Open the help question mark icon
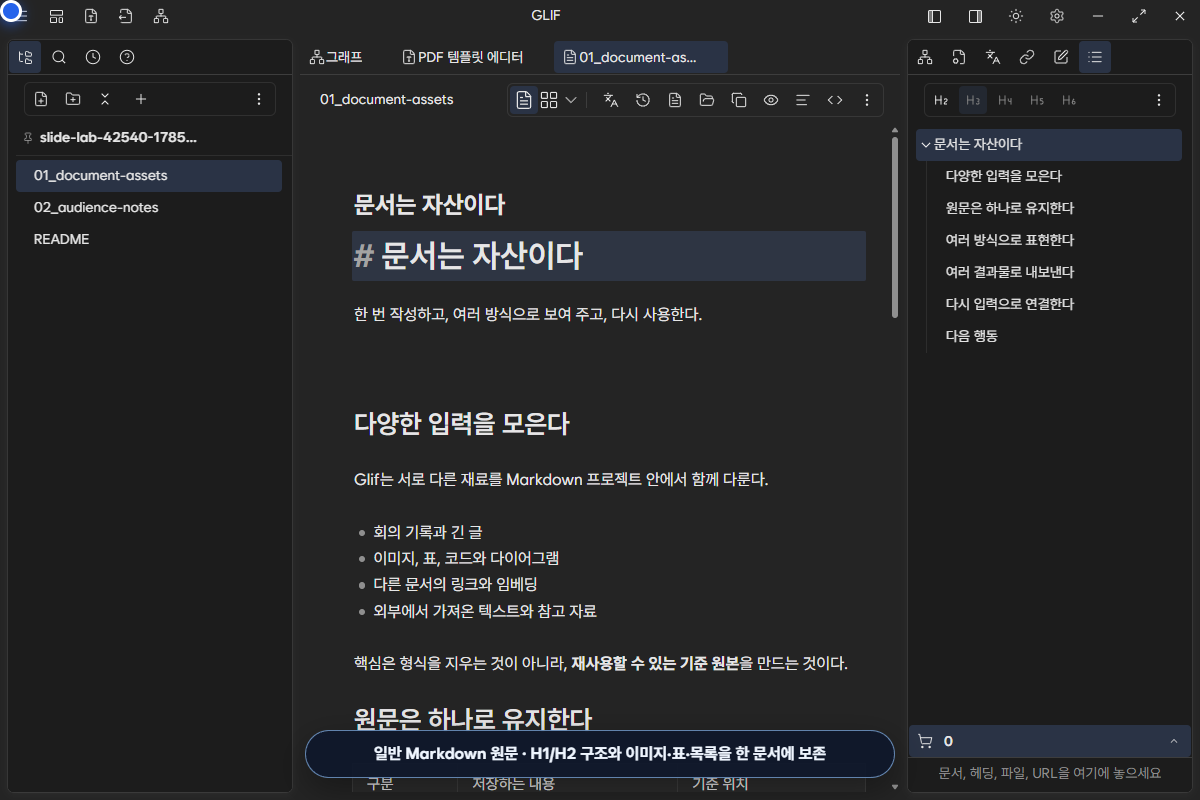The width and height of the screenshot is (1200, 800). [127, 57]
